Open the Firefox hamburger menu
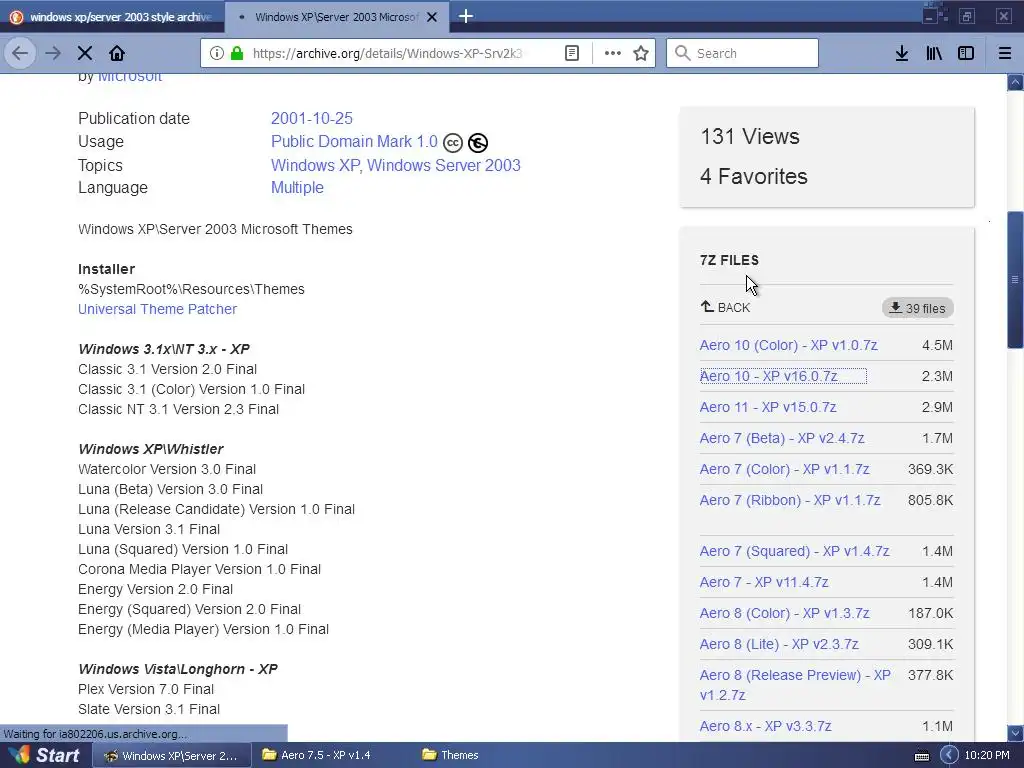Screen dimensions: 1024x768 [1005, 54]
